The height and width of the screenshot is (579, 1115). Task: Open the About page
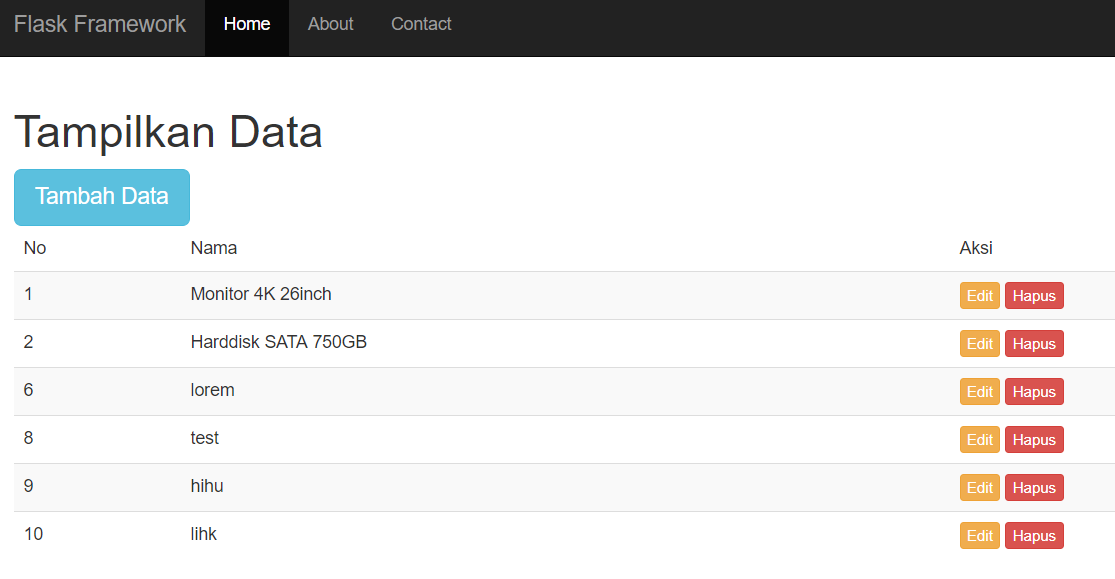point(330,24)
